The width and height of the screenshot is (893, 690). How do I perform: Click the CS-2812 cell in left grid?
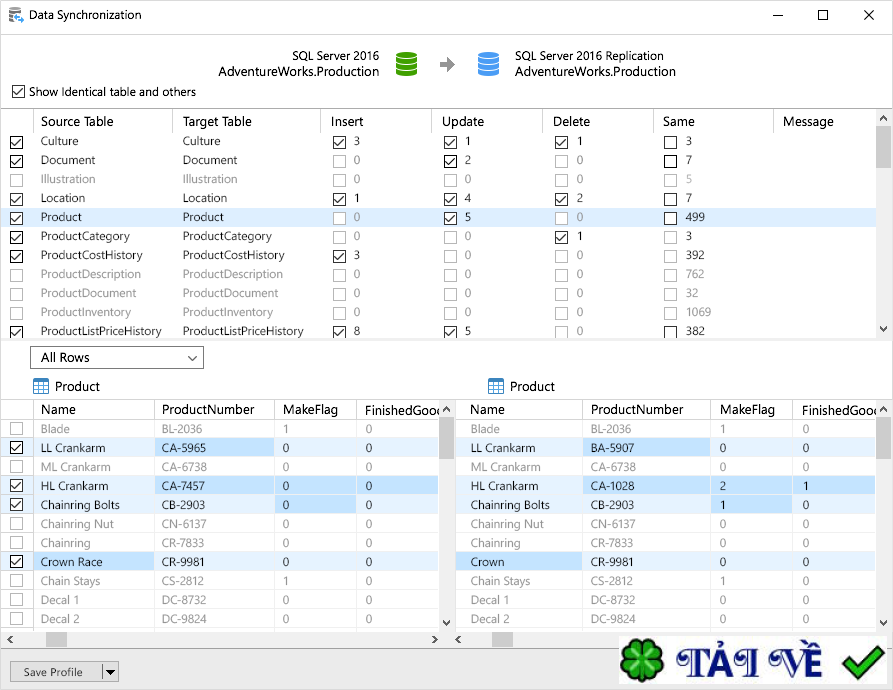214,581
